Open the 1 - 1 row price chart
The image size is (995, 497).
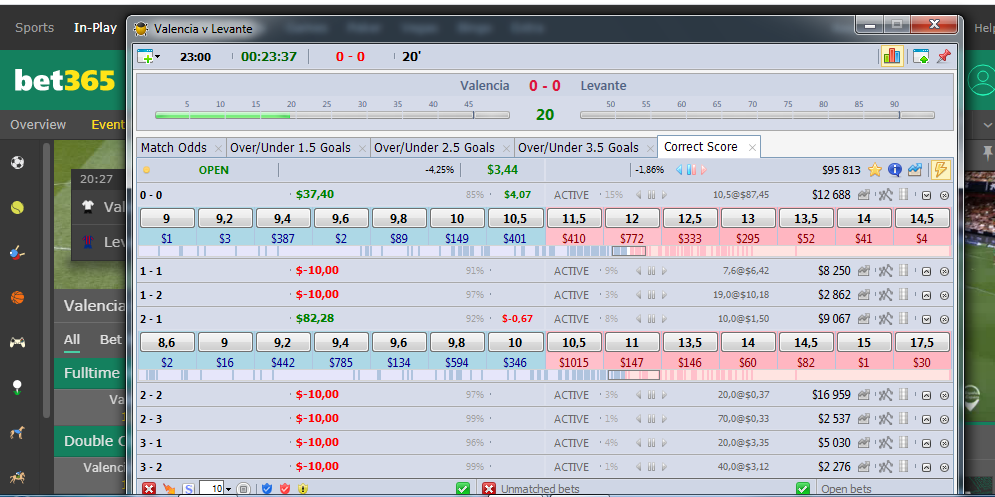tap(864, 271)
